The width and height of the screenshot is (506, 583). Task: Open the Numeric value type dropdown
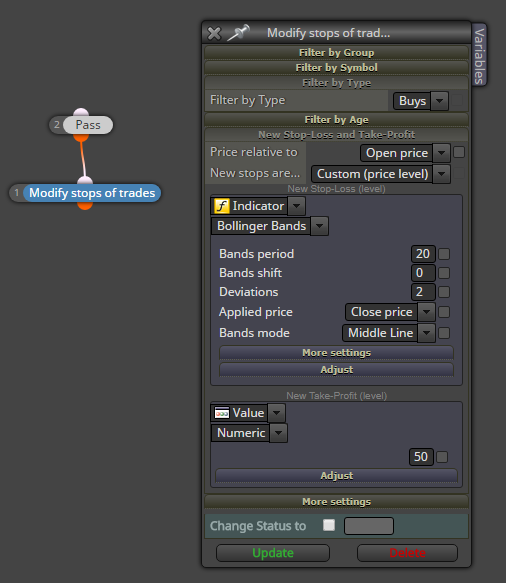tap(249, 433)
